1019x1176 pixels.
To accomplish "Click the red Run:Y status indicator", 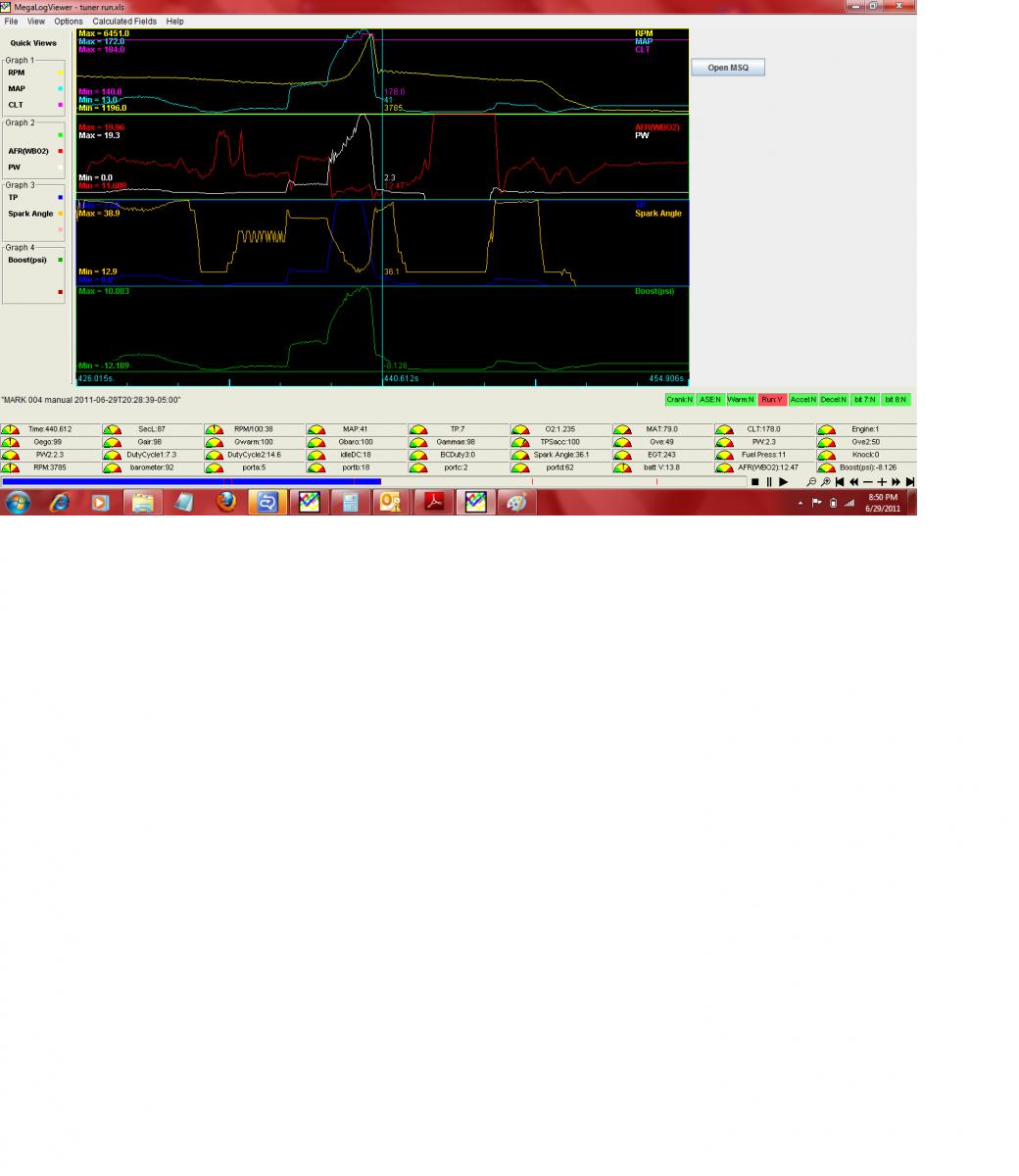I will 772,400.
